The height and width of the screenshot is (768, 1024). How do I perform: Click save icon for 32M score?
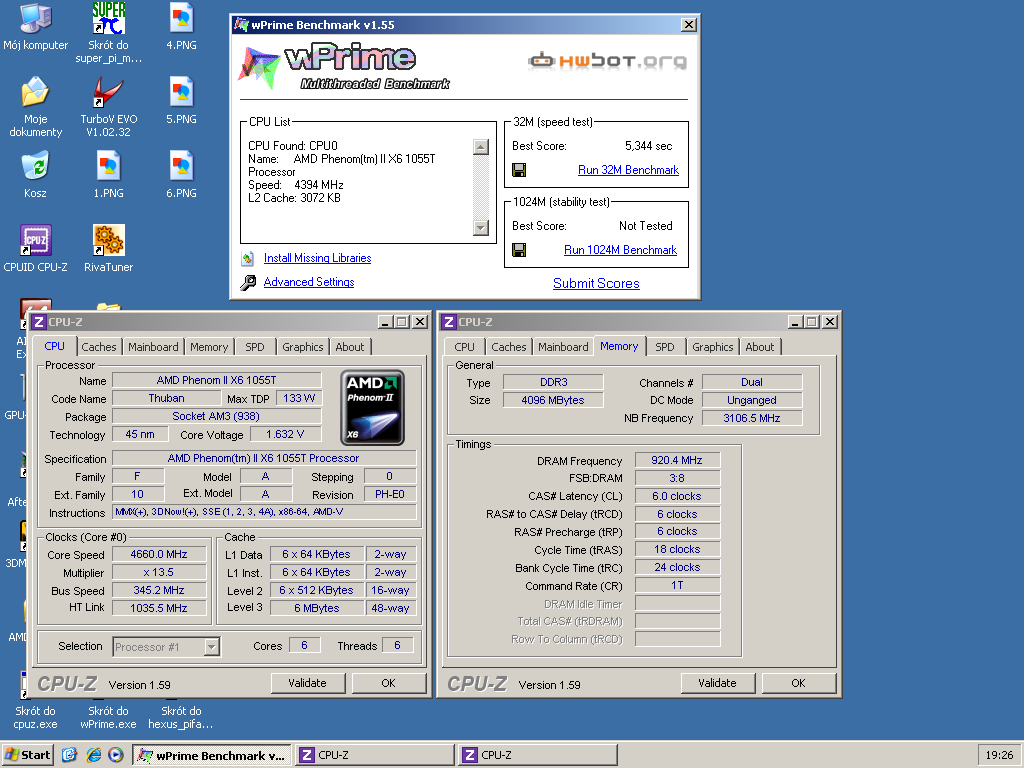pos(519,170)
